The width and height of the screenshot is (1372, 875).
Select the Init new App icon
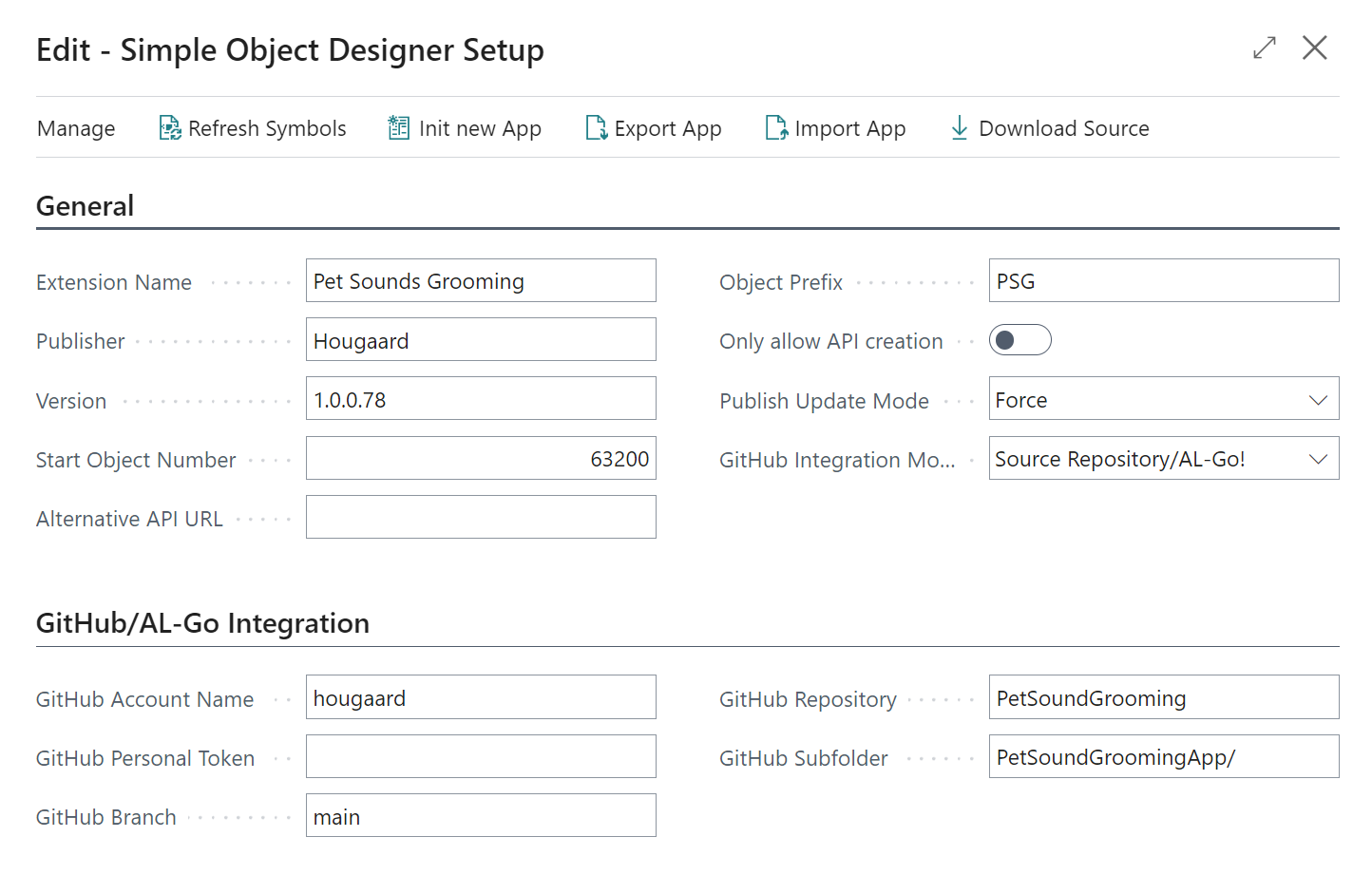[x=398, y=126]
